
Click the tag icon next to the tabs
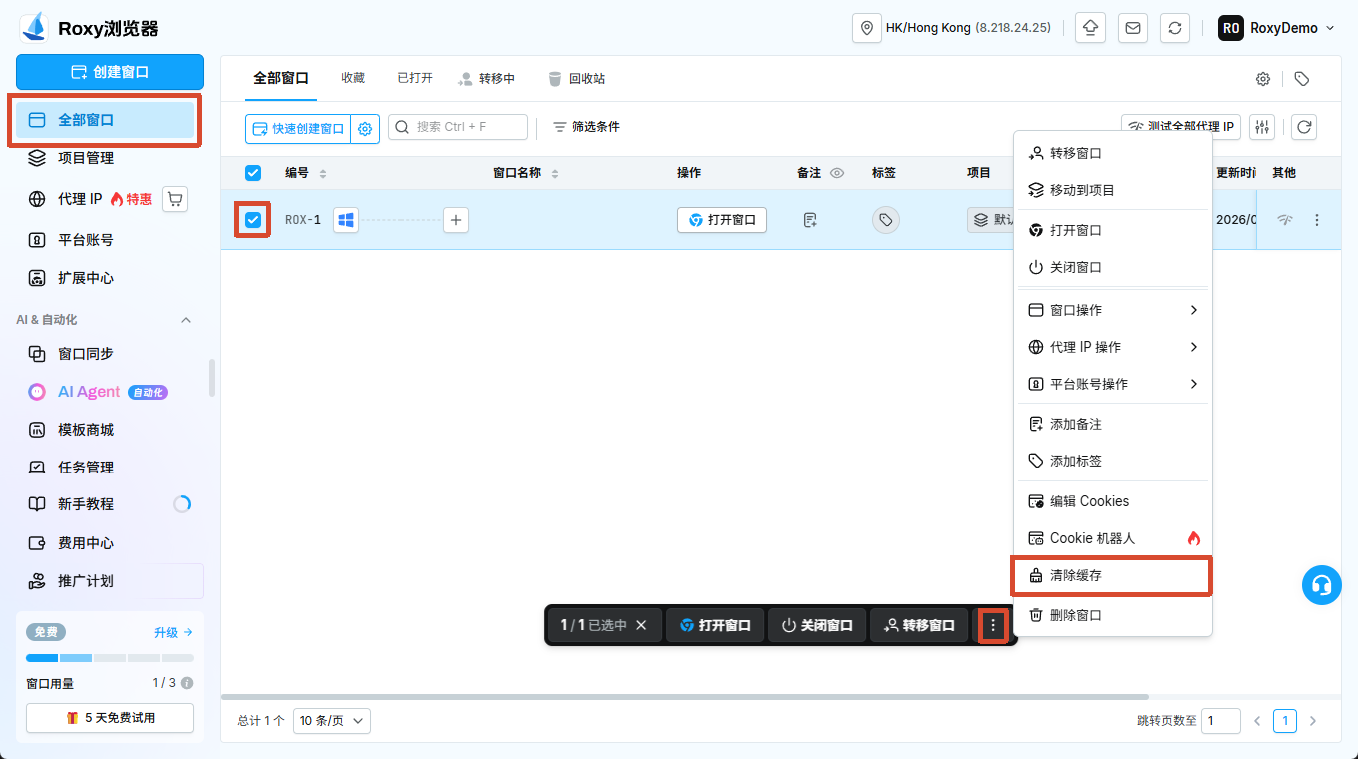pyautogui.click(x=1301, y=79)
